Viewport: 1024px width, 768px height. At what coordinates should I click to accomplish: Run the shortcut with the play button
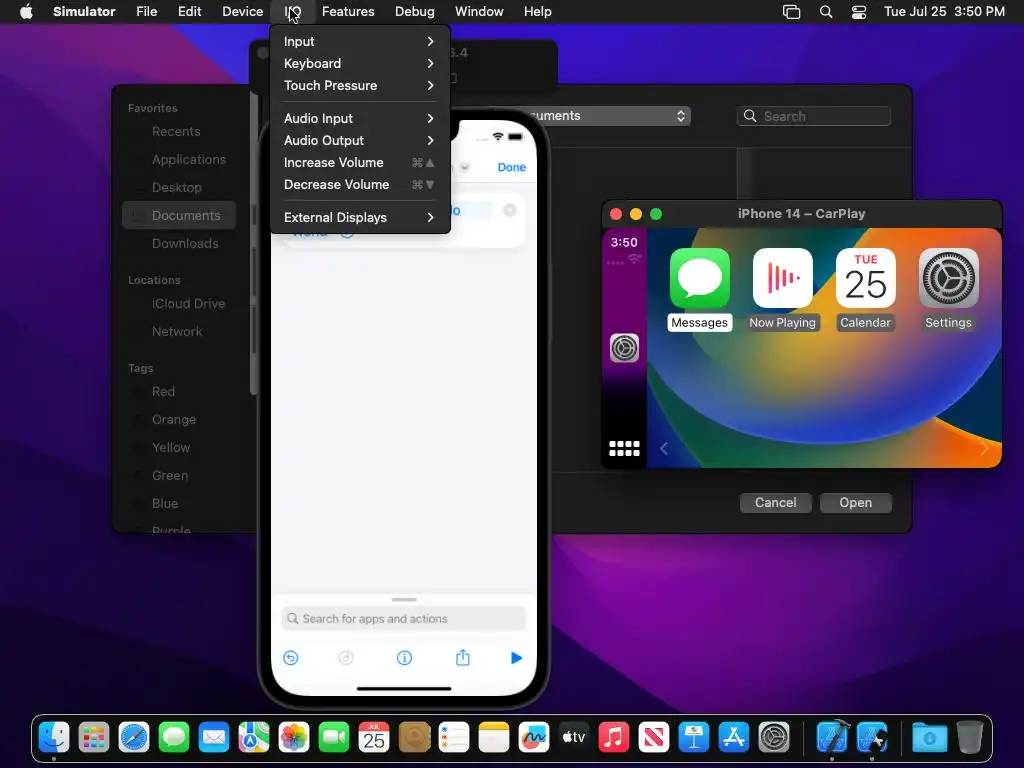[x=517, y=658]
